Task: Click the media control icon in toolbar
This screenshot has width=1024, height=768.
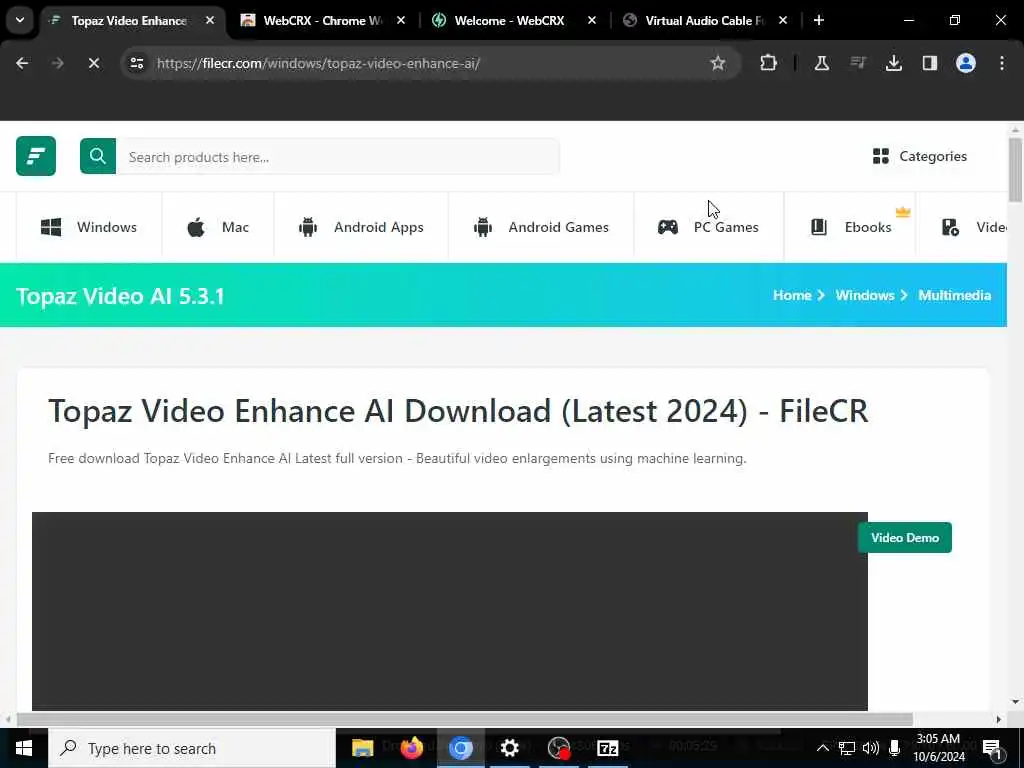Action: pos(858,63)
